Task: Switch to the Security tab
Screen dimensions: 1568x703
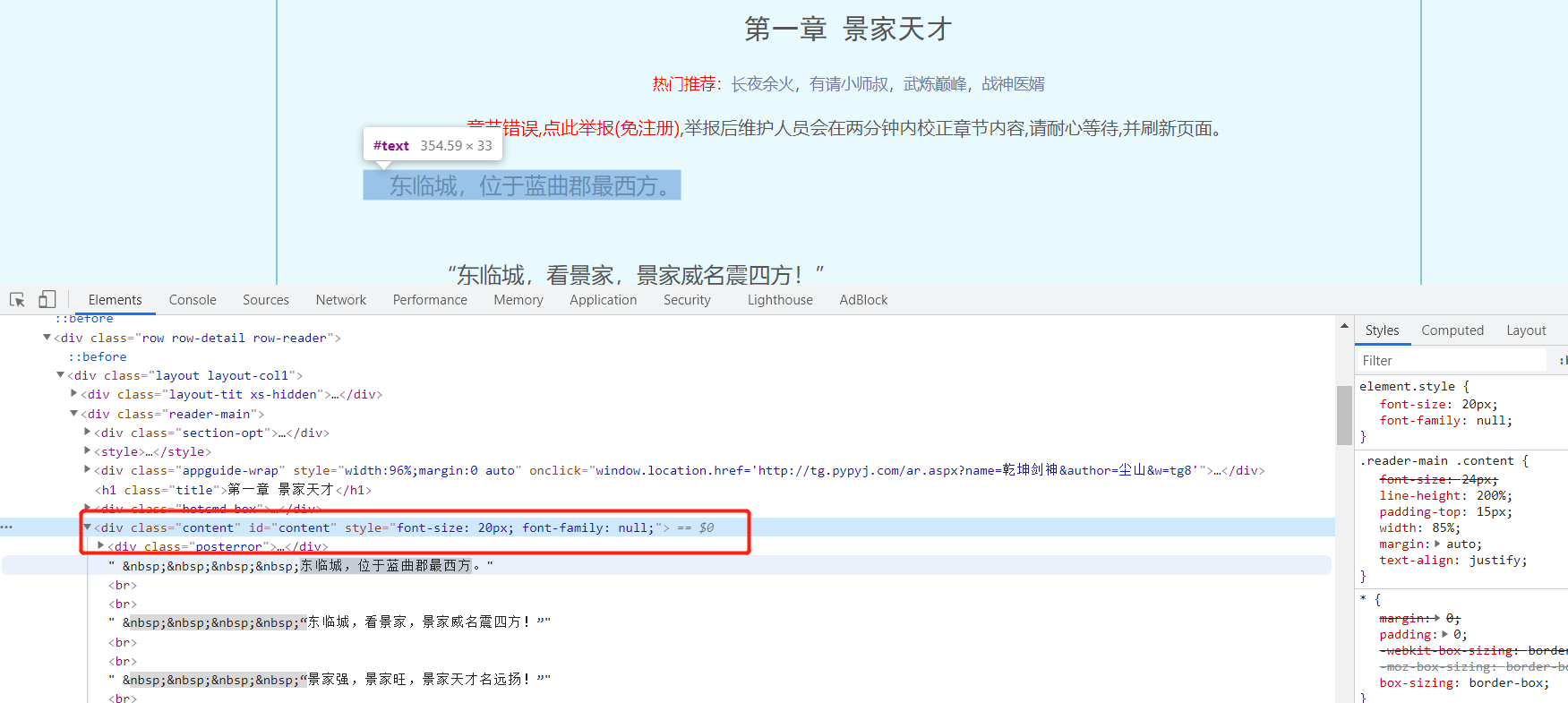Action: pyautogui.click(x=687, y=300)
